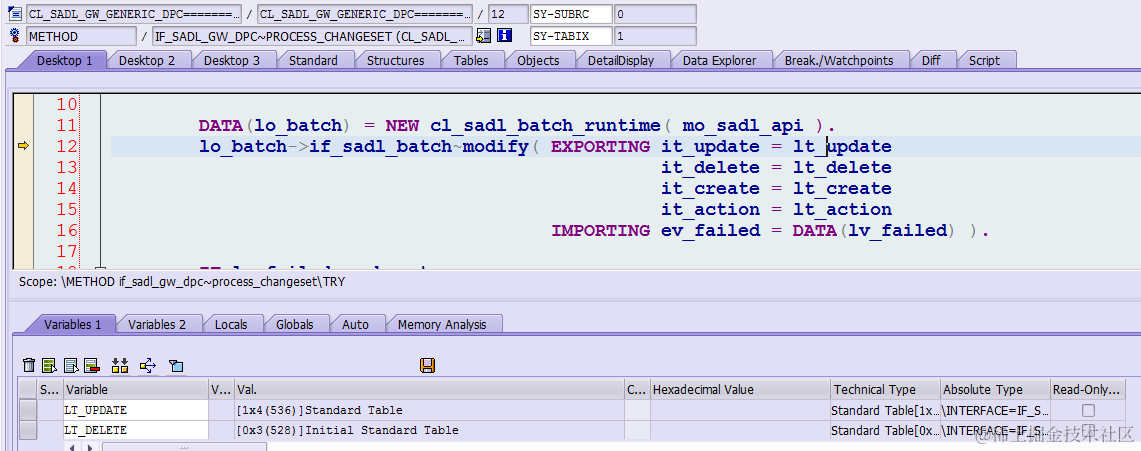
Task: Toggle Read-Only checkbox for LT_UPDATE
Action: 1088,410
